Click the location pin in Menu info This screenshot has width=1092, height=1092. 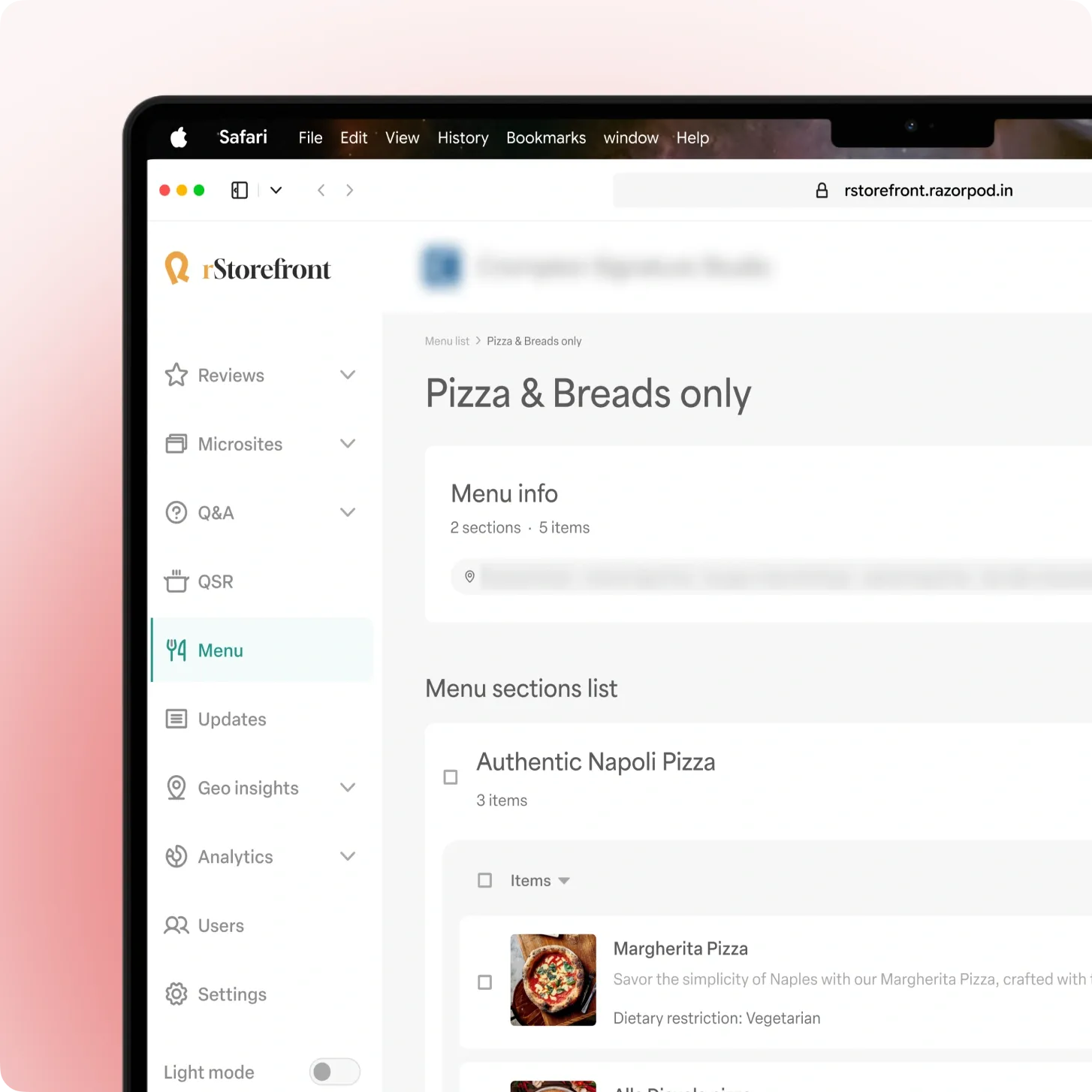(469, 577)
